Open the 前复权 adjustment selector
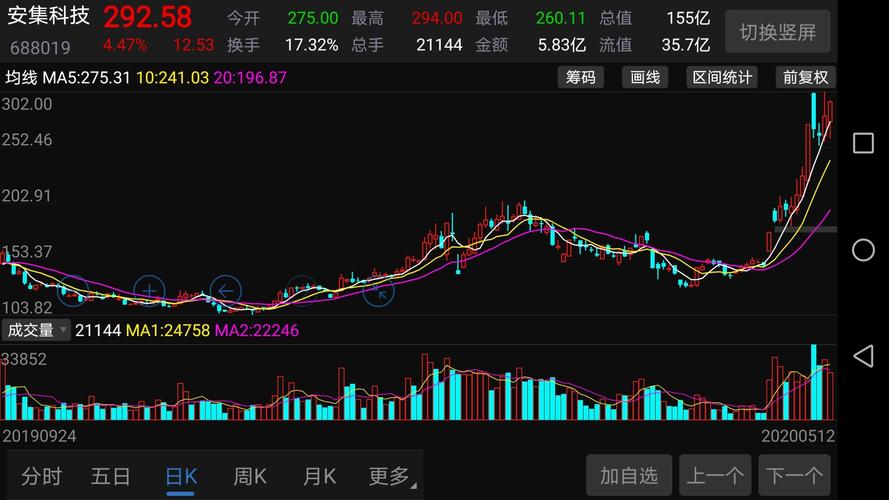The image size is (889, 500). click(805, 77)
